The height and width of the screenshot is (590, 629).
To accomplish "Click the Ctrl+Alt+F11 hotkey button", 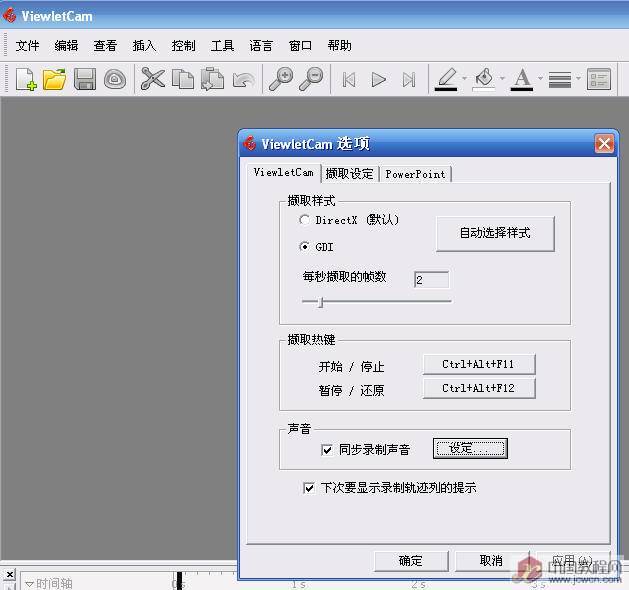I will click(479, 364).
